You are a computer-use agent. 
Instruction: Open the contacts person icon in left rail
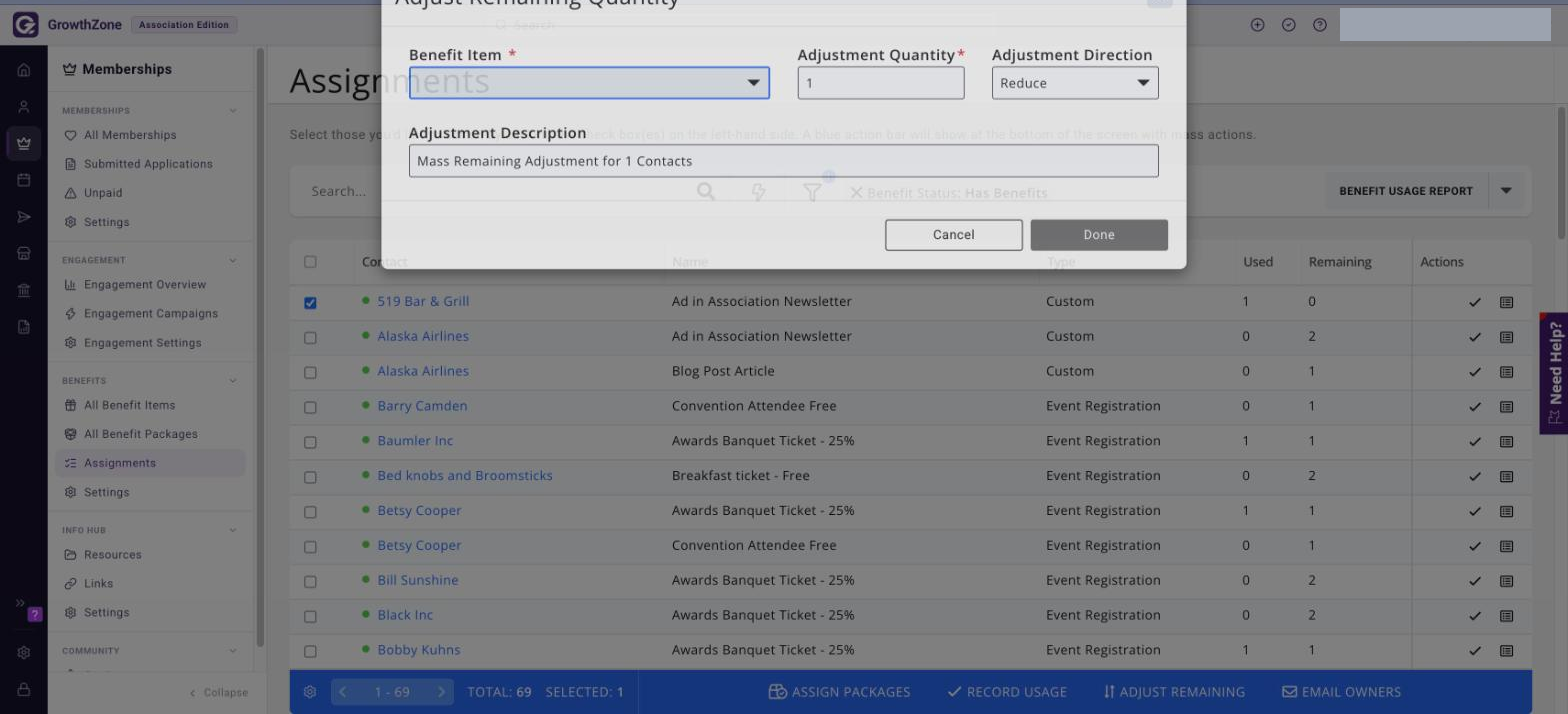(x=24, y=107)
